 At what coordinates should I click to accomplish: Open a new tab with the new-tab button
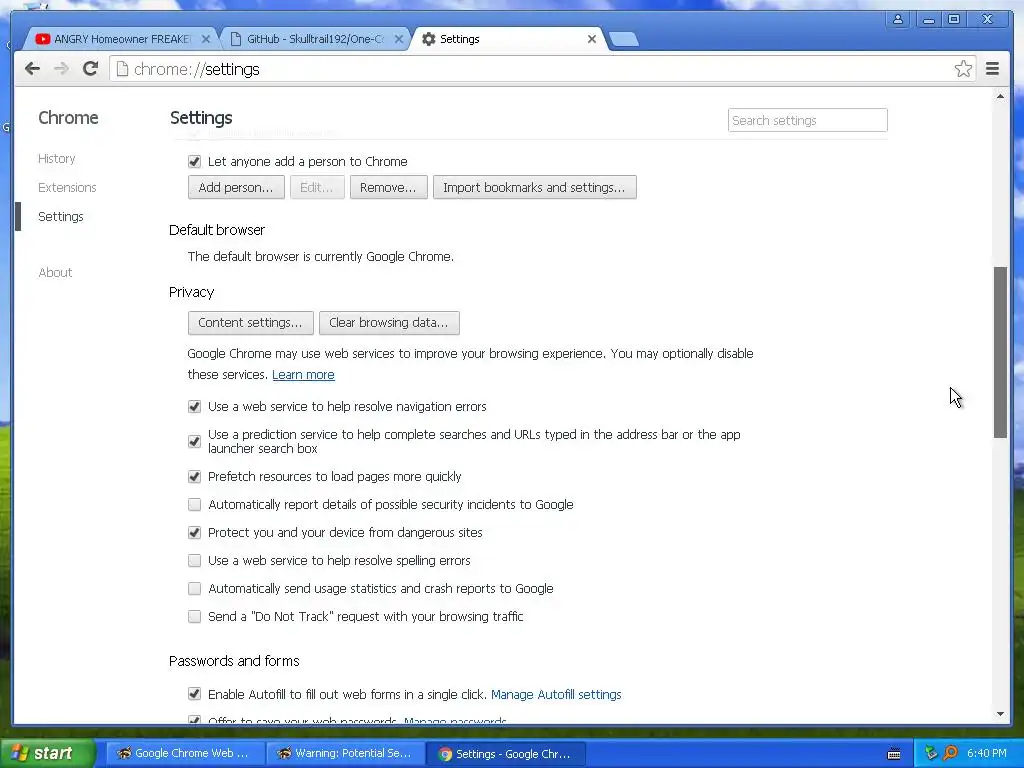click(x=624, y=39)
